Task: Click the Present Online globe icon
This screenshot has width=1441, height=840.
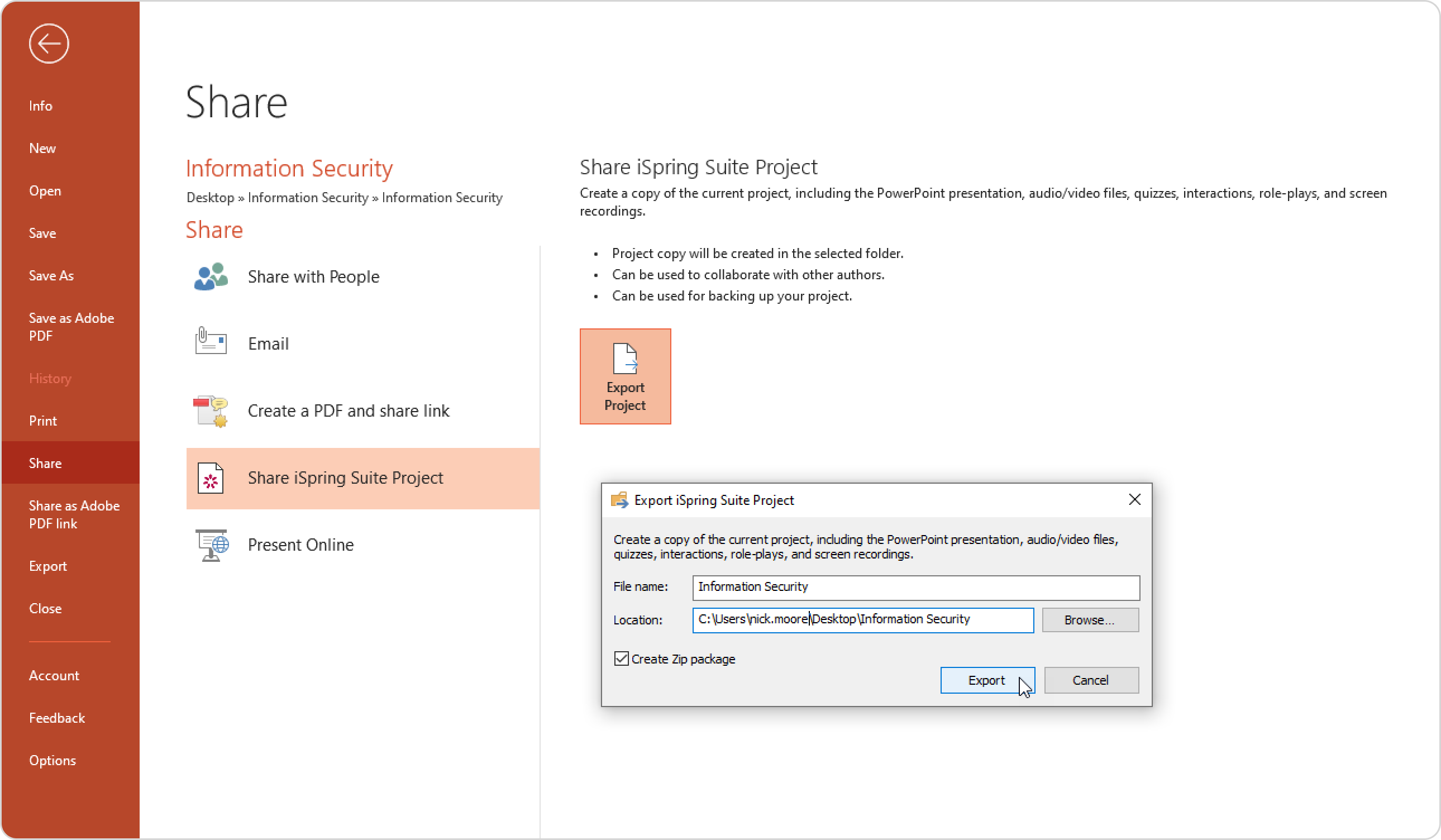Action: [x=212, y=545]
